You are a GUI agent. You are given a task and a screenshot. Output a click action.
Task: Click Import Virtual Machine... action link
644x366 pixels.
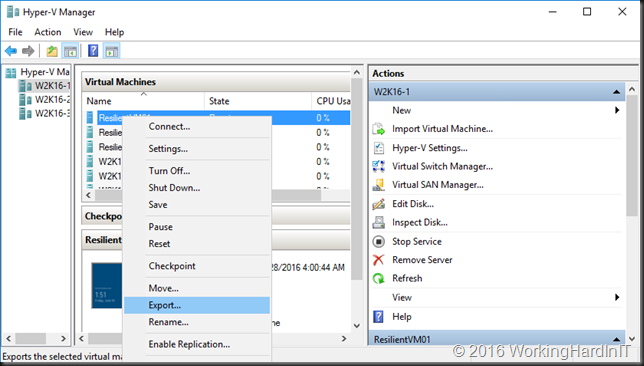pos(442,129)
